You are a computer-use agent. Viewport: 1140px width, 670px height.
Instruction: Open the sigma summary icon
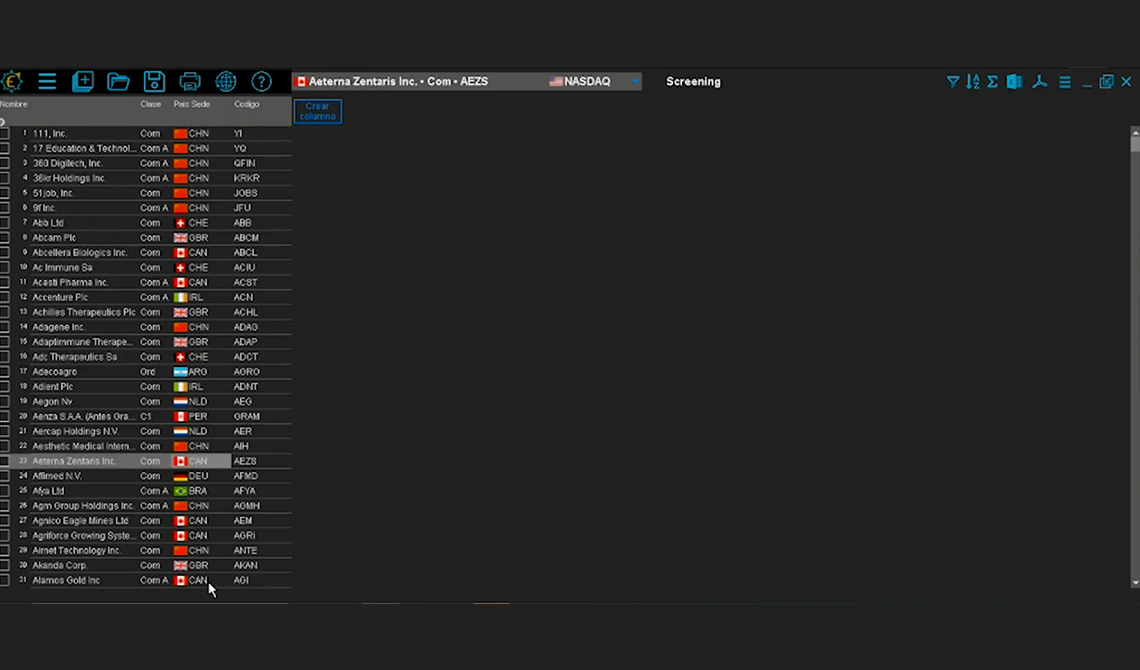pos(992,81)
